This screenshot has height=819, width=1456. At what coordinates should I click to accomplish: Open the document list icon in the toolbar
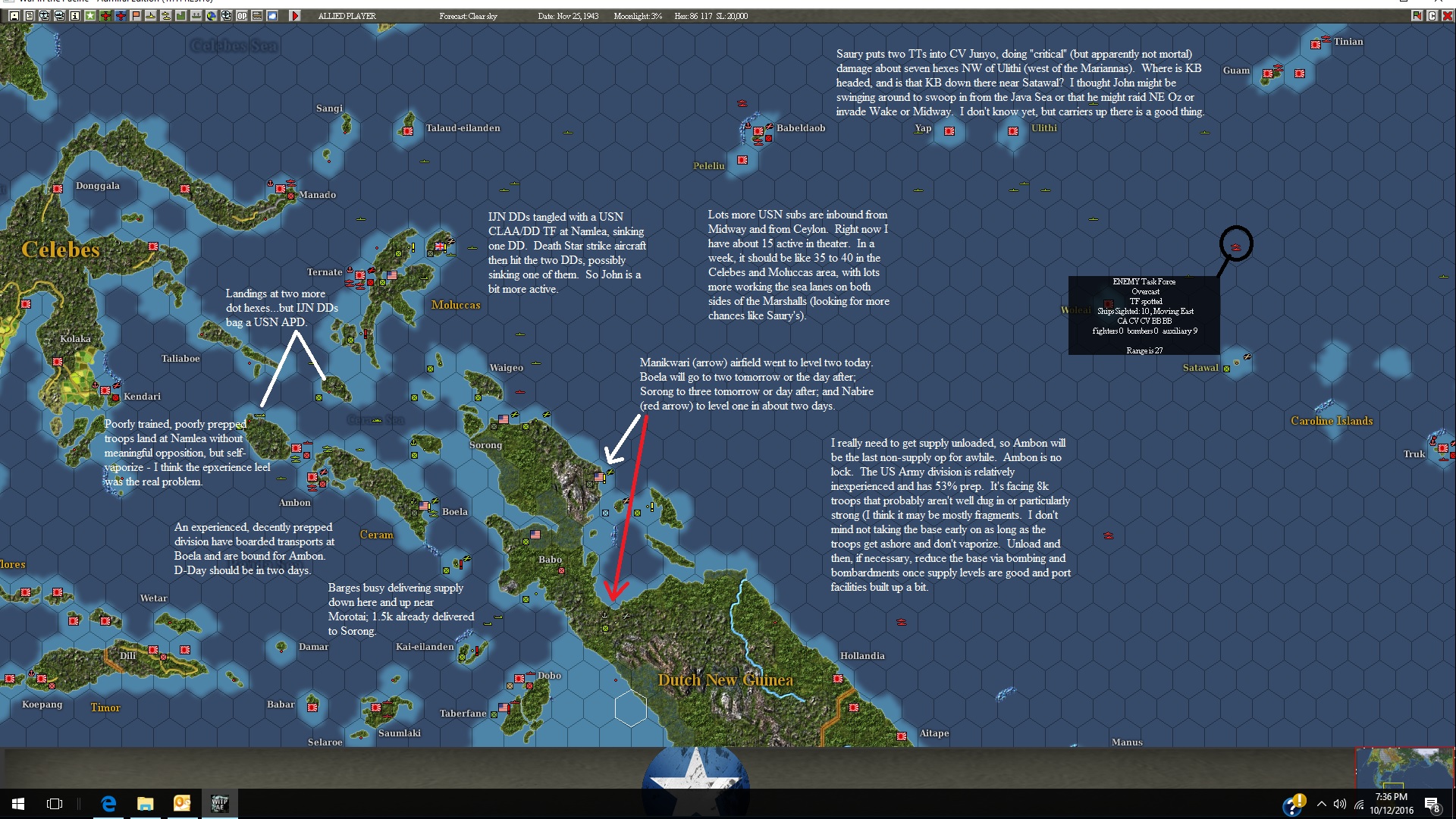click(30, 16)
